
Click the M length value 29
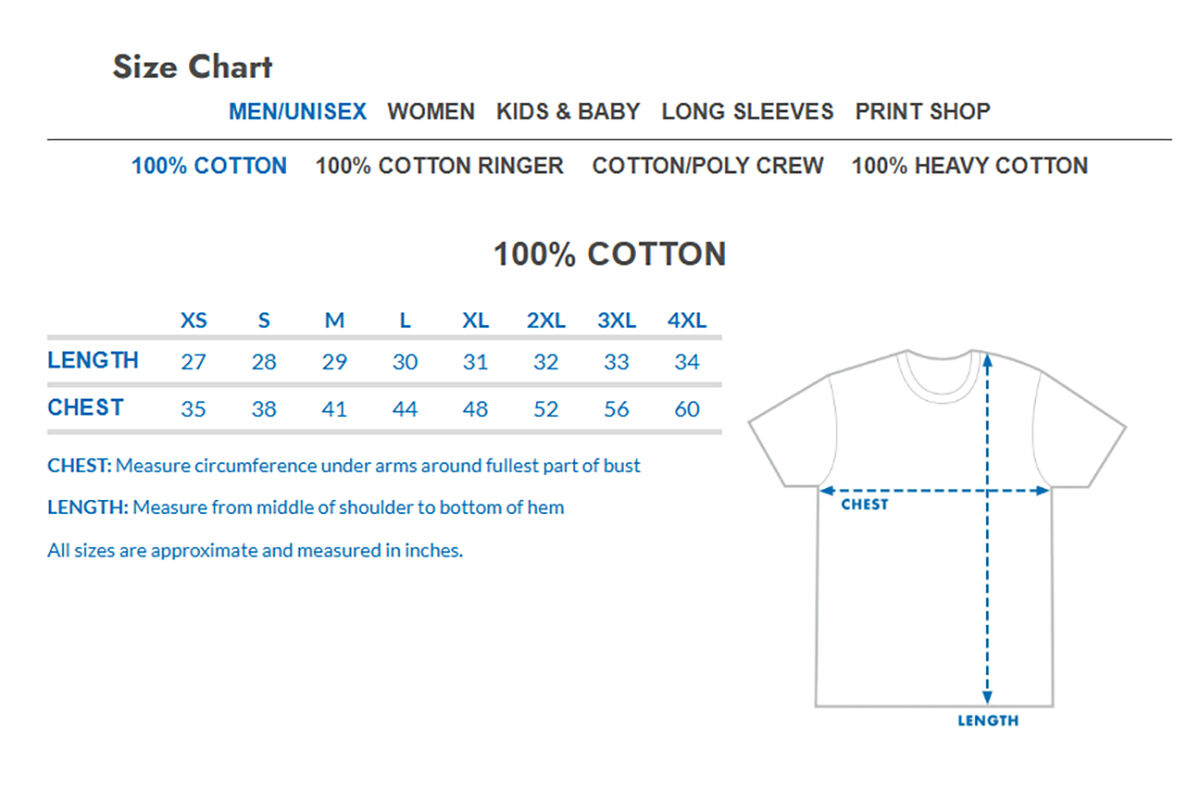(334, 362)
